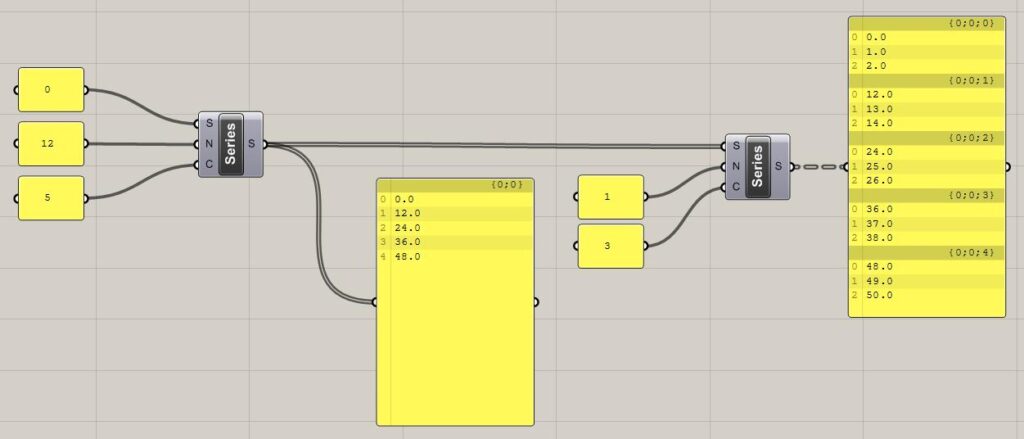Screen dimensions: 1024x439
Task: Select the yellow panel containing value 5
Action: coord(51,198)
